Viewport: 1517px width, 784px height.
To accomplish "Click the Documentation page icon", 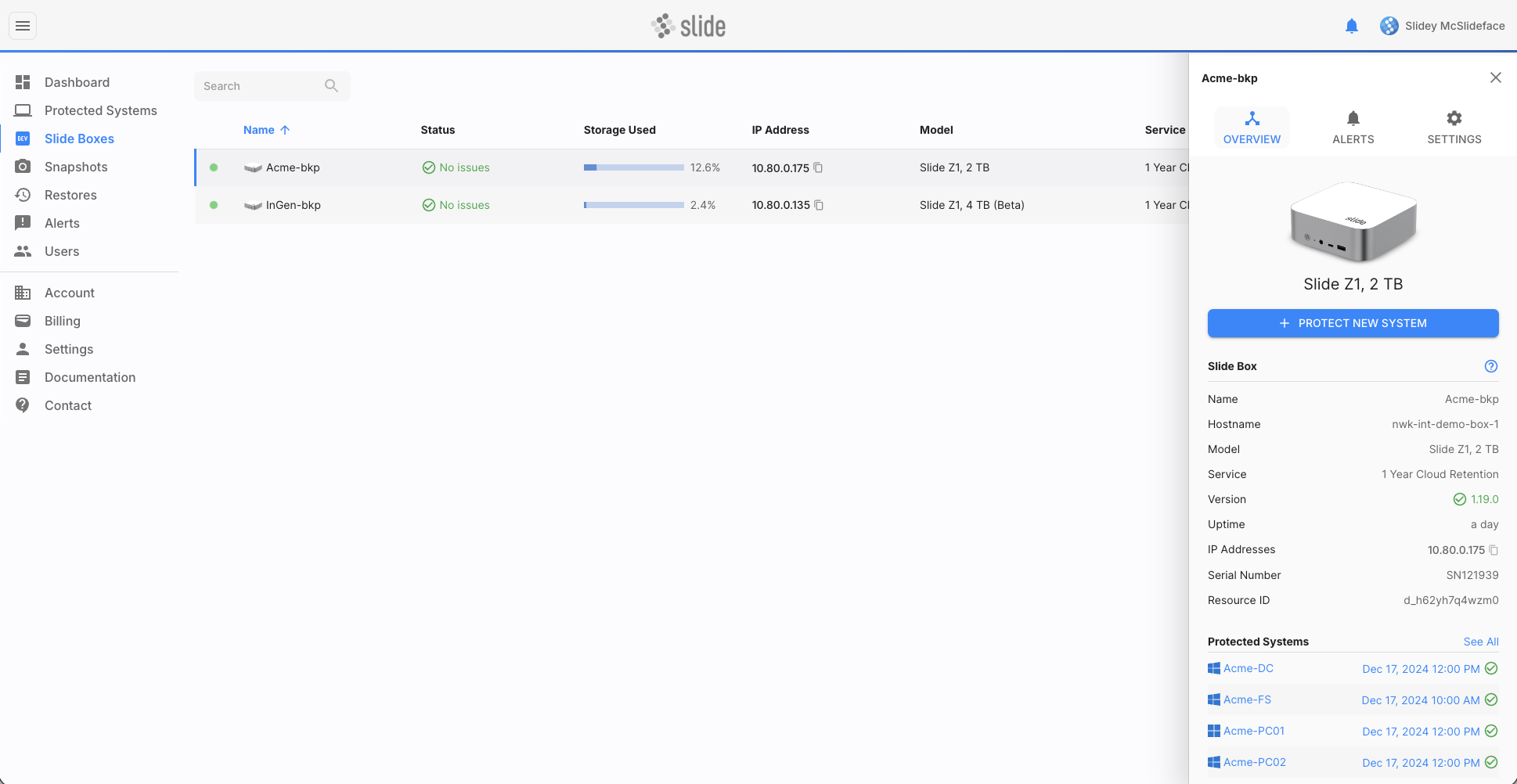I will tap(23, 377).
